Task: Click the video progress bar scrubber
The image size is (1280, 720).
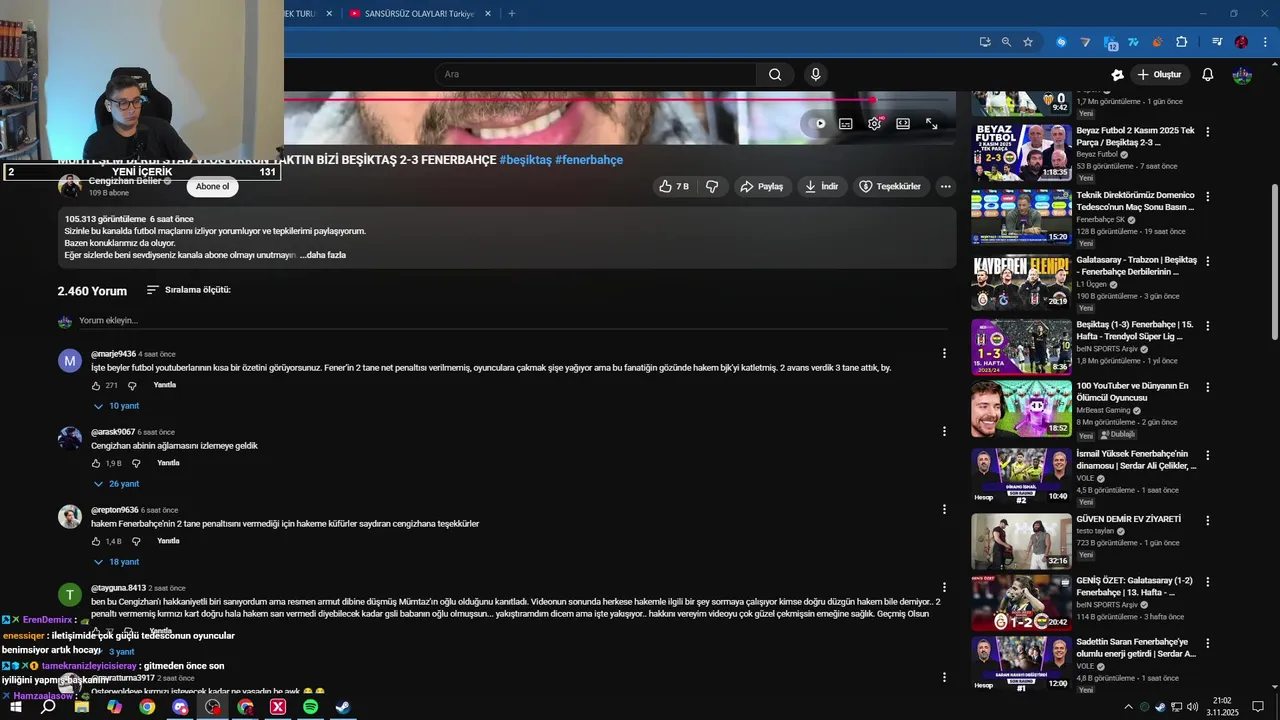Action: (872, 99)
